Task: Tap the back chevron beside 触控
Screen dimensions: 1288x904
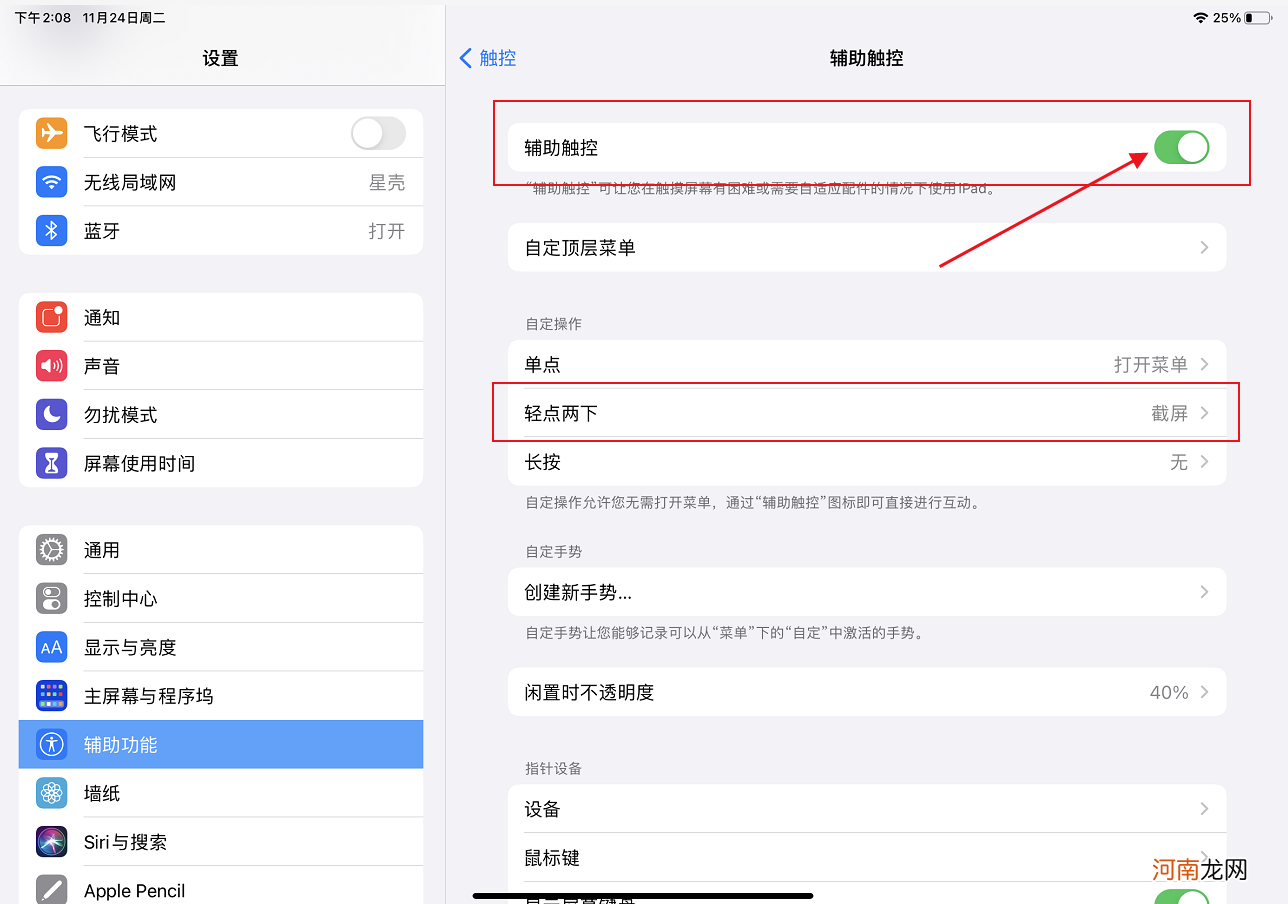Action: 465,58
